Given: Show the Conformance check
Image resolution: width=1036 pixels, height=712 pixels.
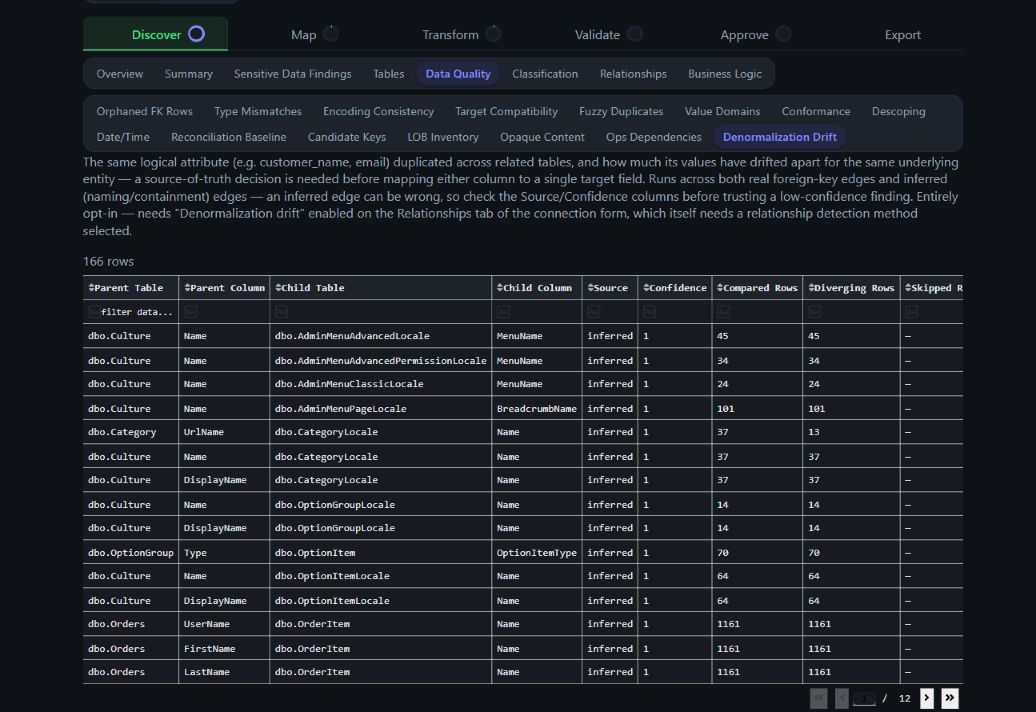Looking at the screenshot, I should (816, 112).
